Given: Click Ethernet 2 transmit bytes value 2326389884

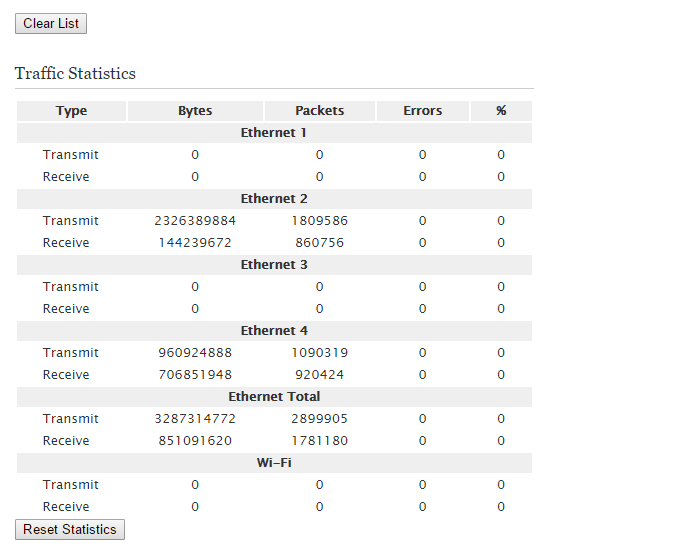Looking at the screenshot, I should [195, 221].
